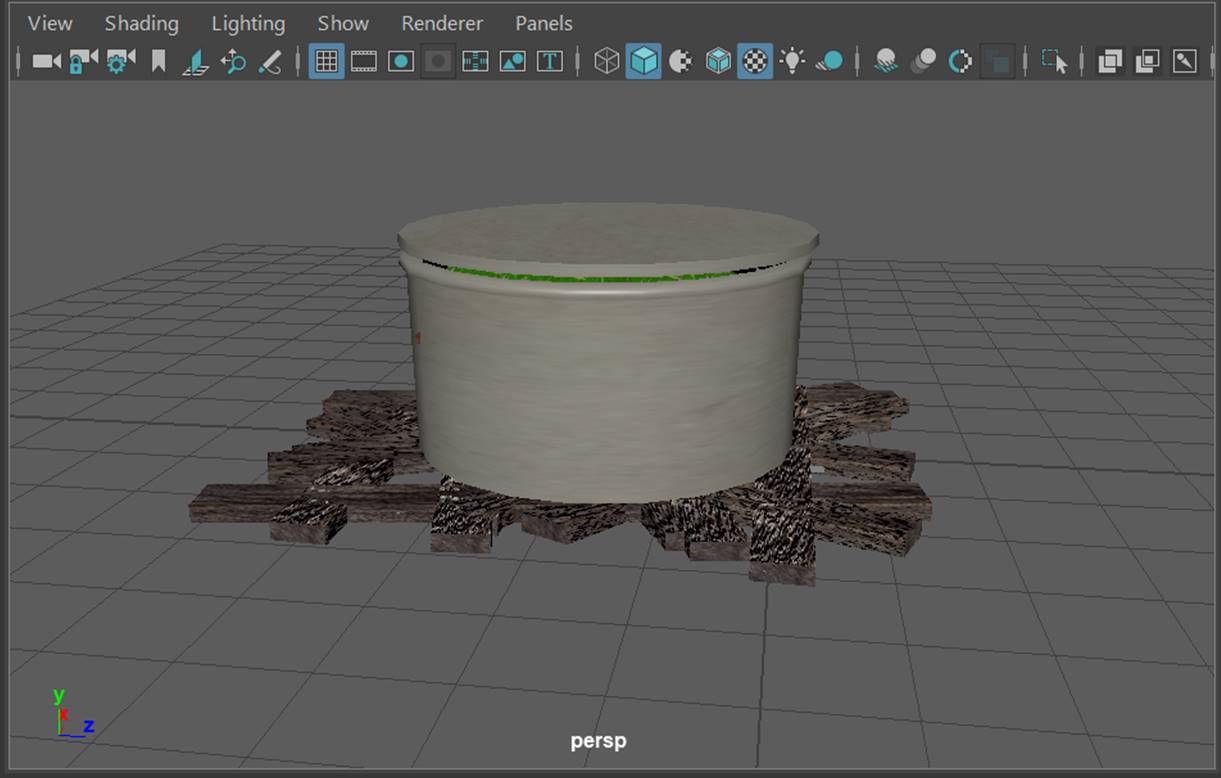Toggle the Textured checker icon

pyautogui.click(x=755, y=61)
